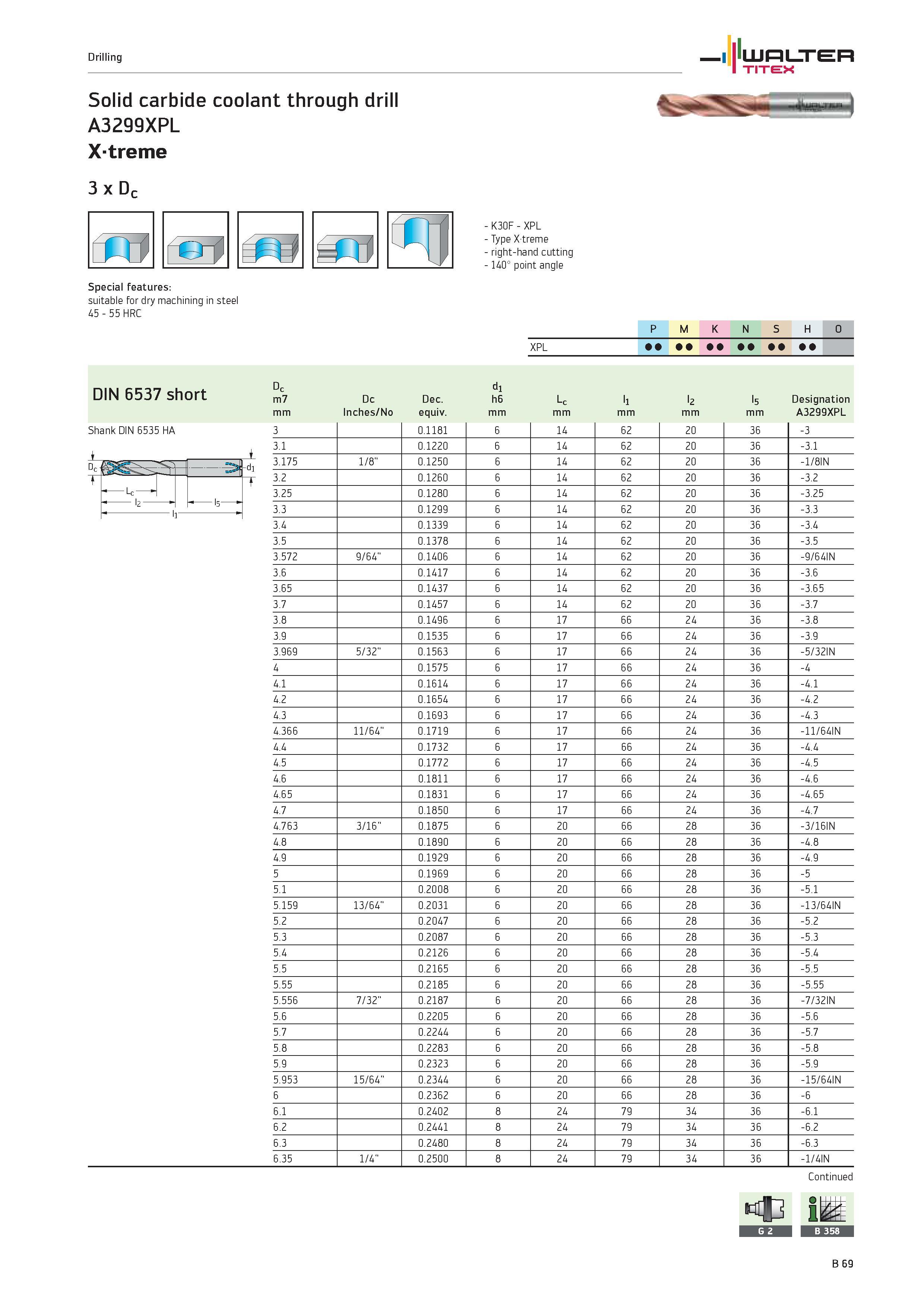
Task: Click the '45 - 55 HRC' hardness text
Action: click(x=114, y=314)
